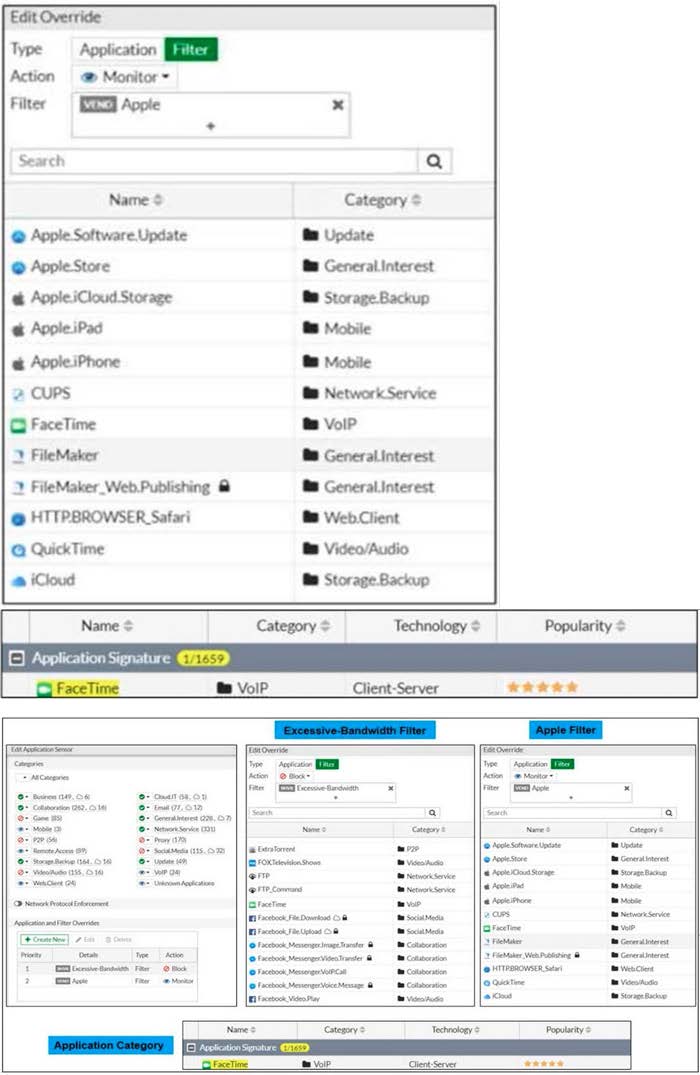Sort by Name in large Edit Override table
The height and width of the screenshot is (1075, 700).
(136, 200)
